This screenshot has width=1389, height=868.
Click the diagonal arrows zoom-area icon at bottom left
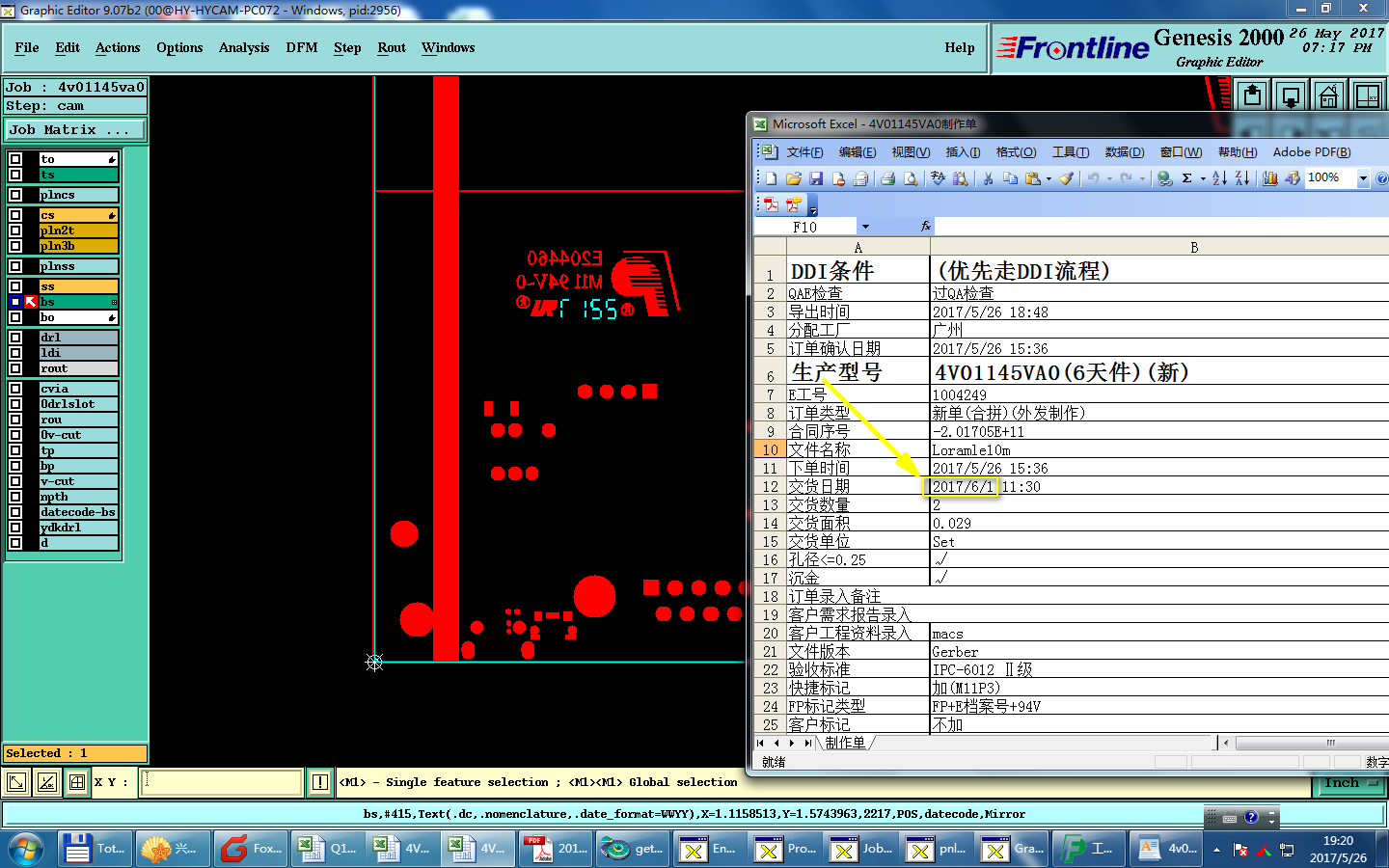coord(16,782)
